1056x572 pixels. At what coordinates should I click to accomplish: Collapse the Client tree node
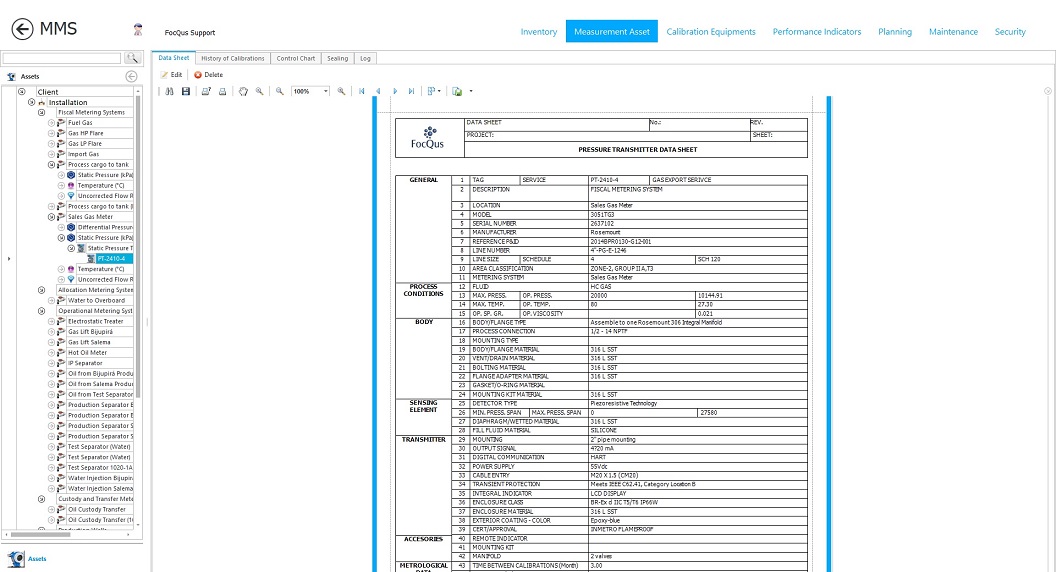click(22, 92)
